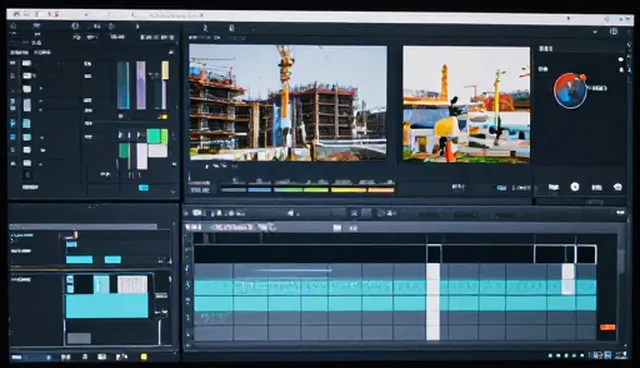This screenshot has width=640, height=368.
Task: Click the tag-shaped icon in the right panel
Action: 618,187
